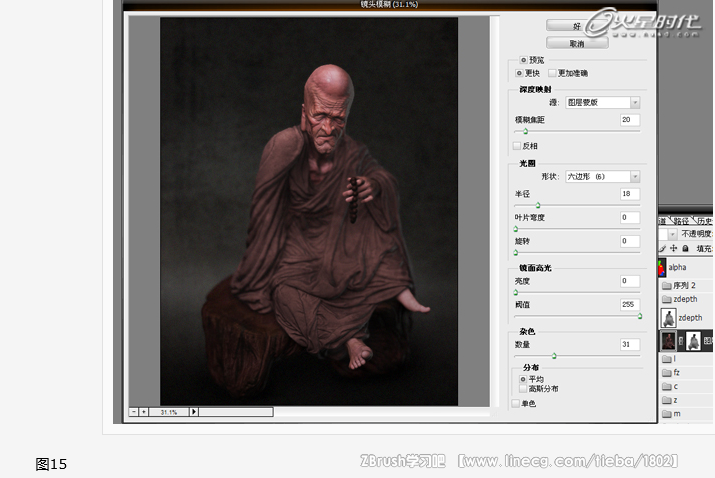Toggle the 预览 preview checkbox
Screen dimensions: 715x478
tap(523, 60)
